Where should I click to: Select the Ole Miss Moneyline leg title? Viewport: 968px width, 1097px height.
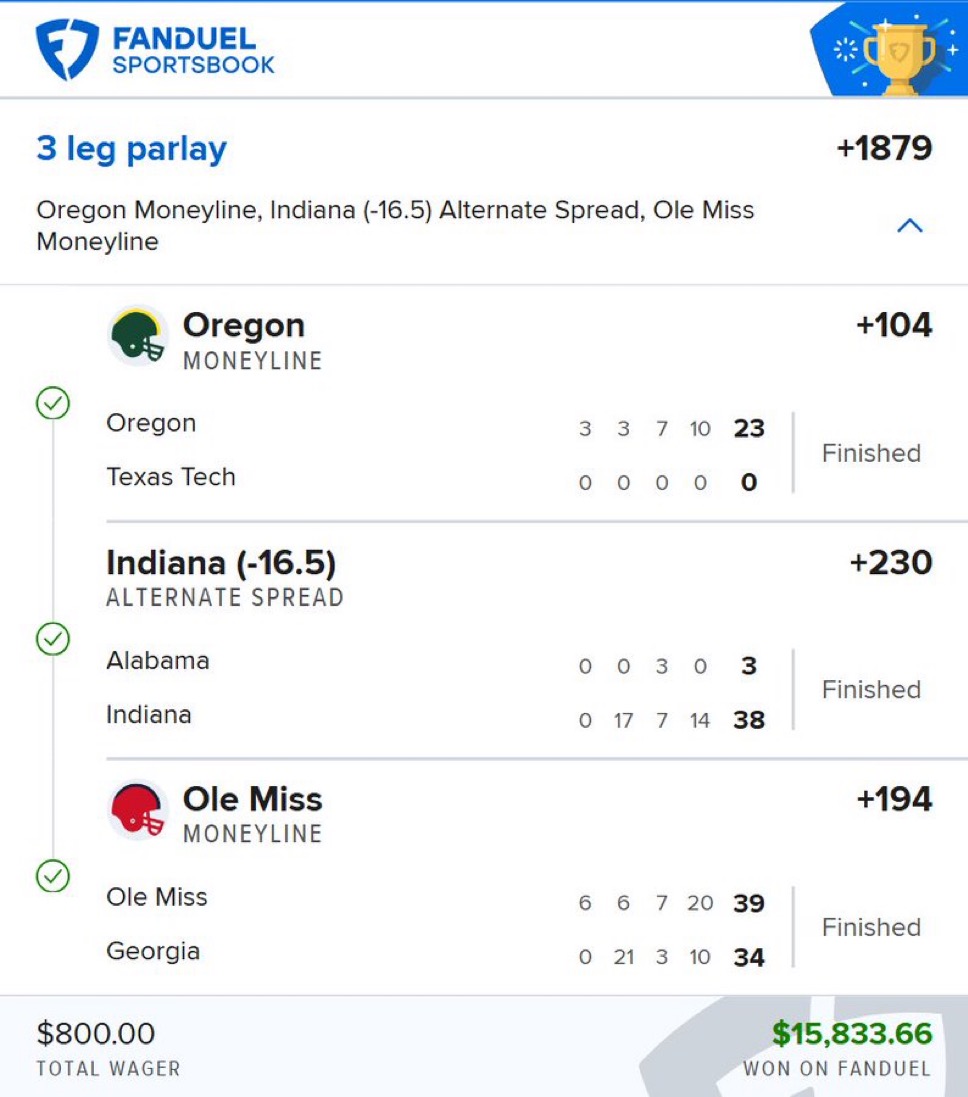(x=252, y=800)
